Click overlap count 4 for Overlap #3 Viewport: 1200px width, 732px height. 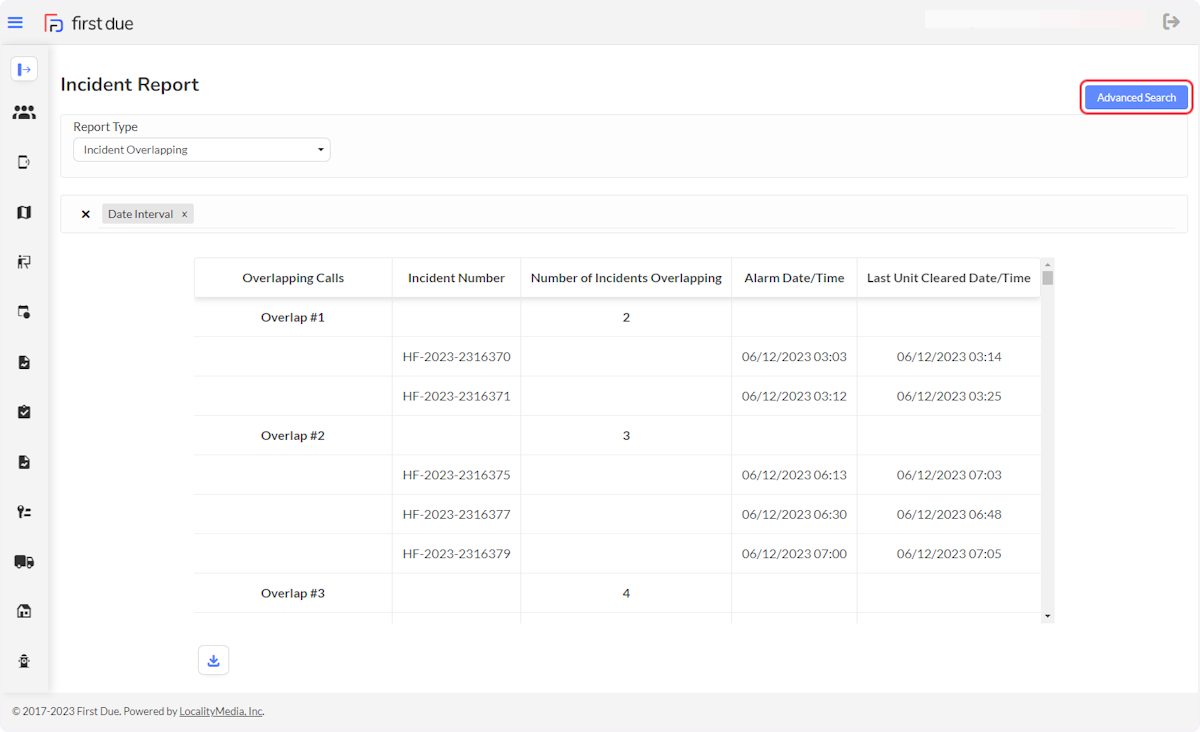pyautogui.click(x=626, y=593)
